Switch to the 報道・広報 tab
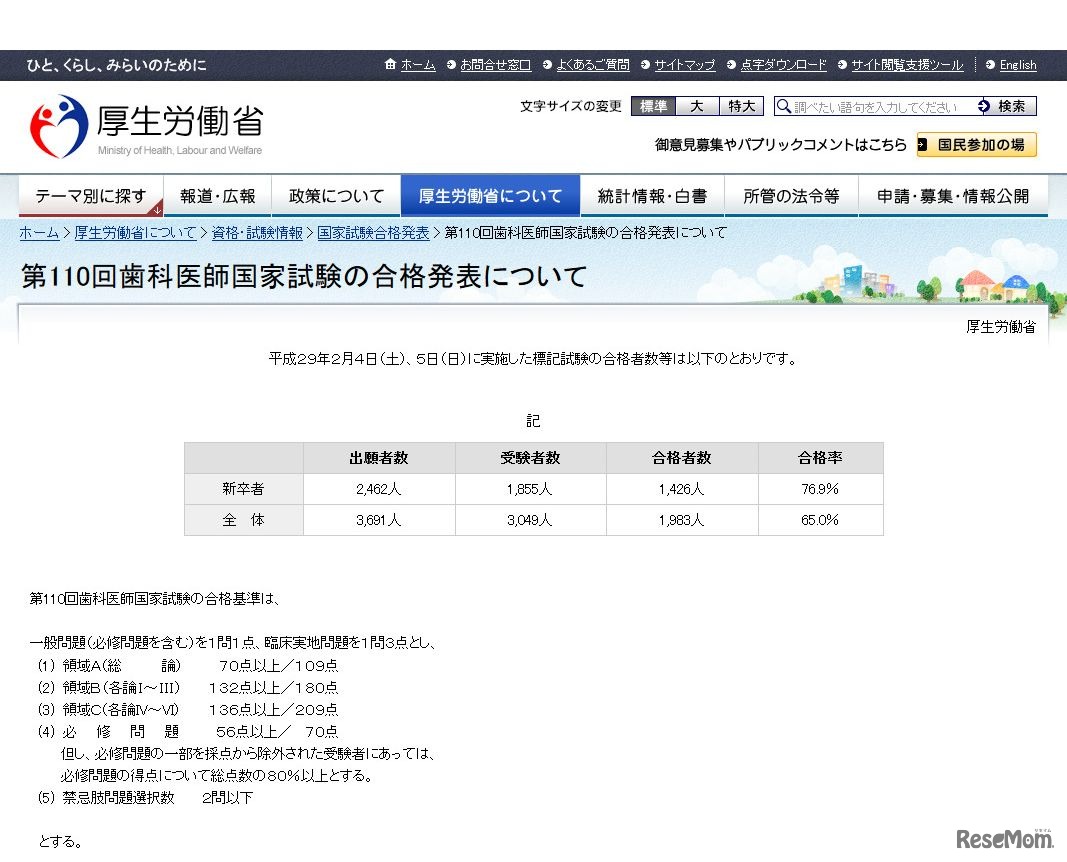1067x862 pixels. coord(216,196)
